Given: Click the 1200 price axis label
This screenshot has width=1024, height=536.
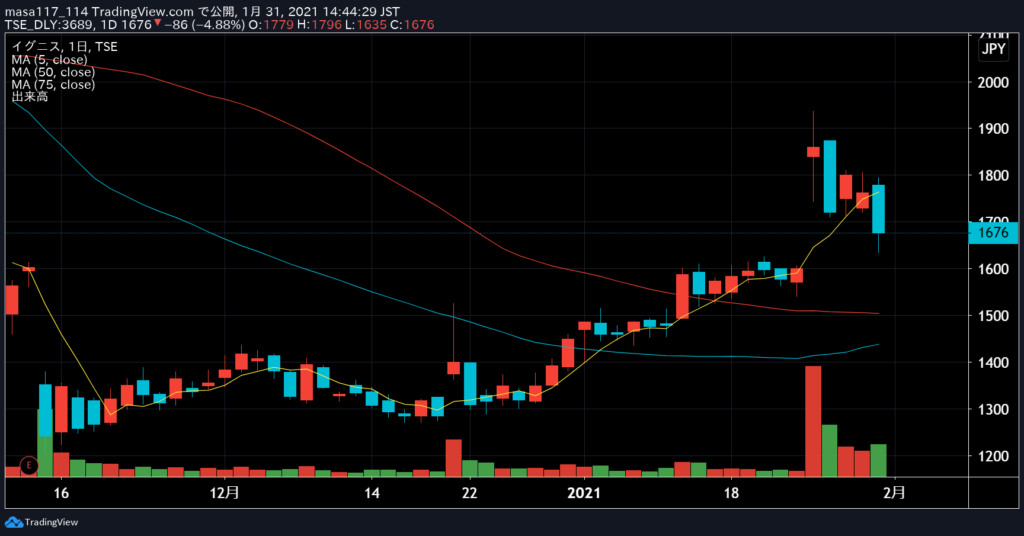Looking at the screenshot, I should click(993, 456).
